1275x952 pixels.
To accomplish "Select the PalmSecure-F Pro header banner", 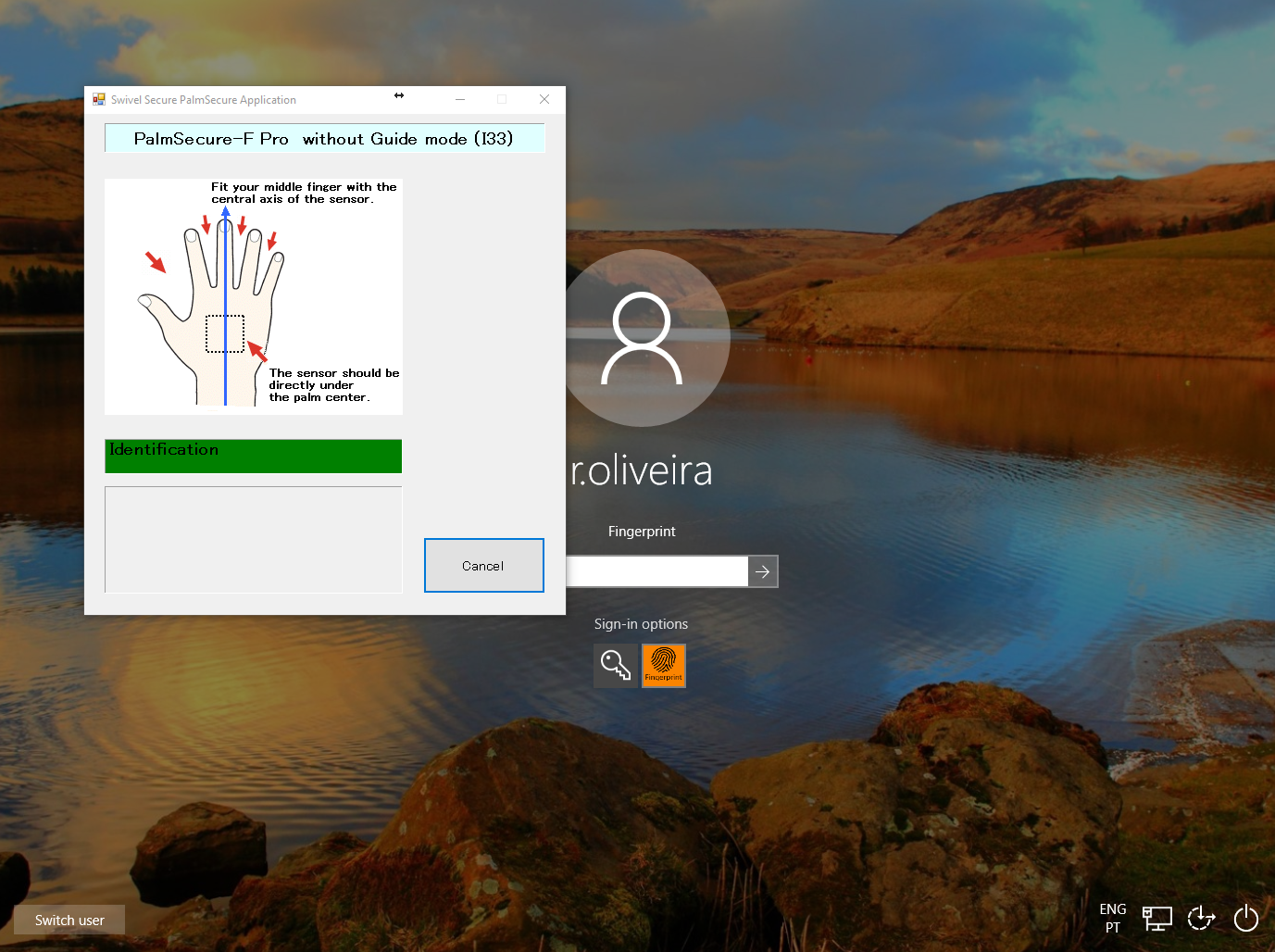I will click(x=324, y=137).
